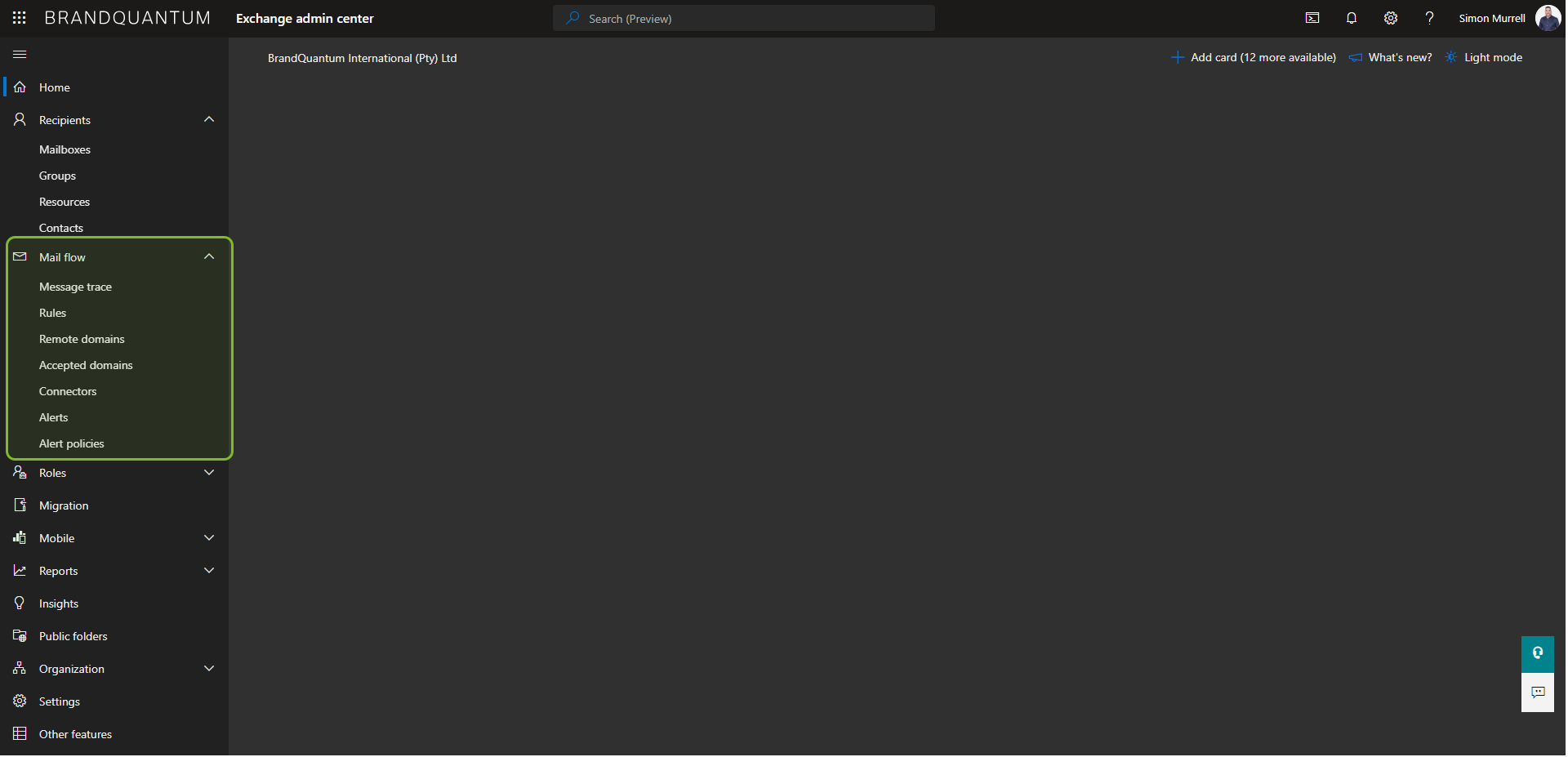Click the Reports chart icon

click(x=20, y=571)
